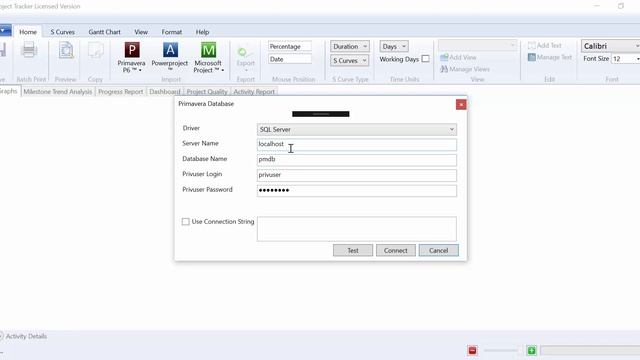Click the connection string text area
The image size is (640, 360).
tap(357, 229)
